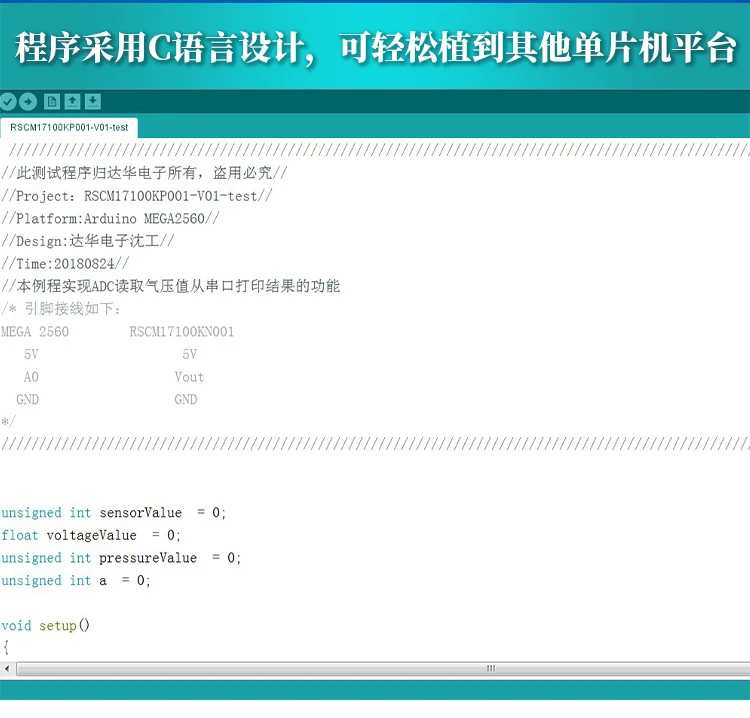Click the '//此测试程序归达华电子所有' comment line
This screenshot has height=718, width=750.
point(144,173)
